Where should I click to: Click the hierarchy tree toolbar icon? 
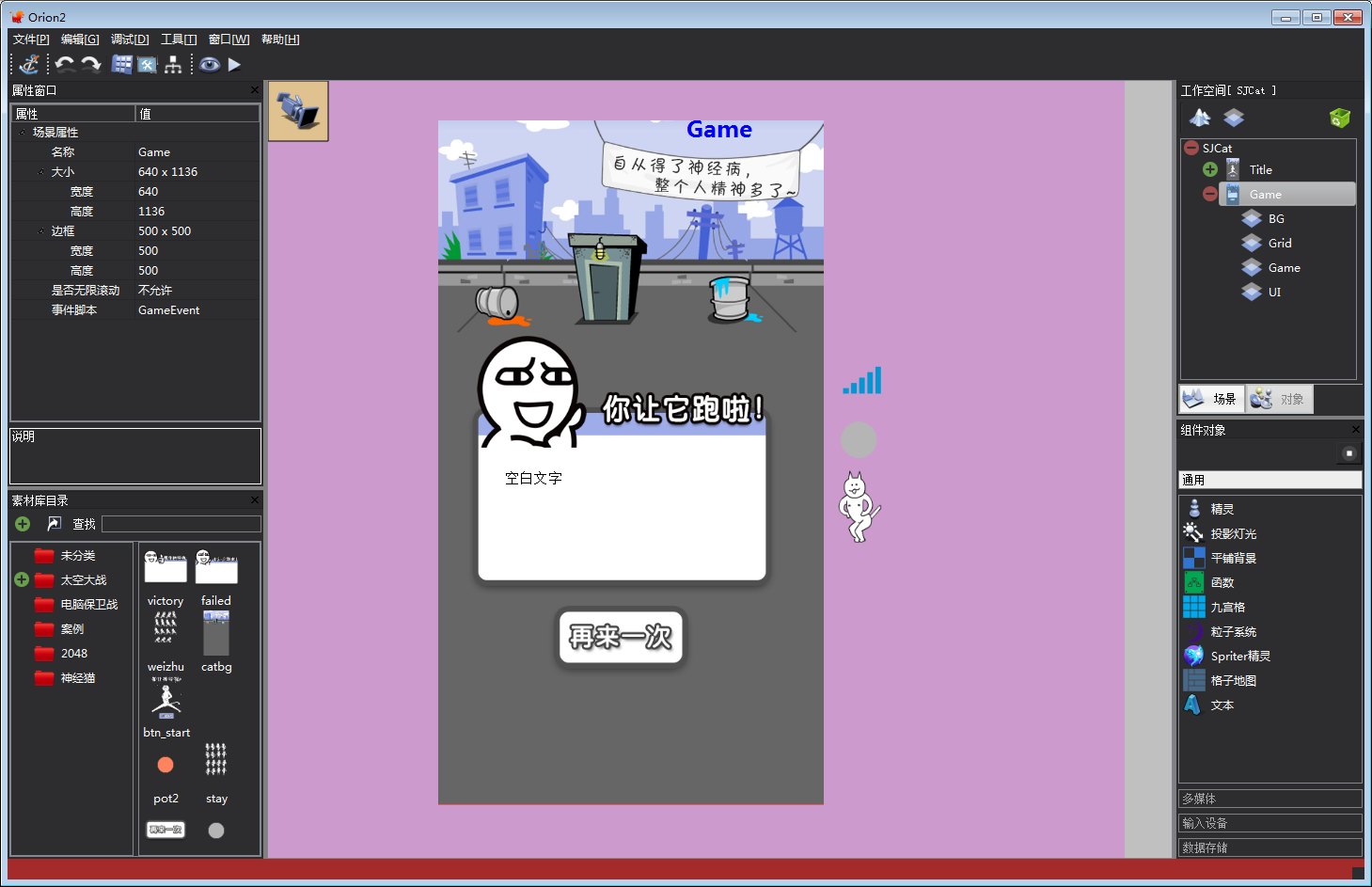click(x=173, y=64)
